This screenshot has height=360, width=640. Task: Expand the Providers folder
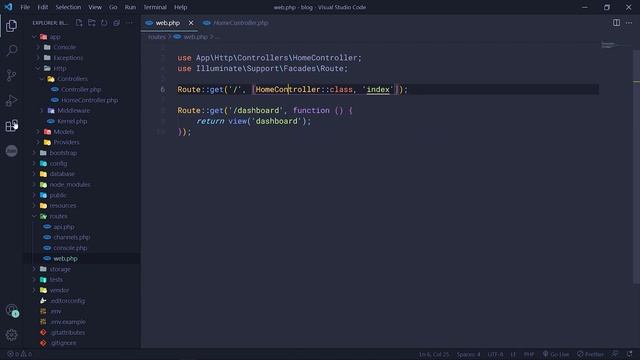82,142
